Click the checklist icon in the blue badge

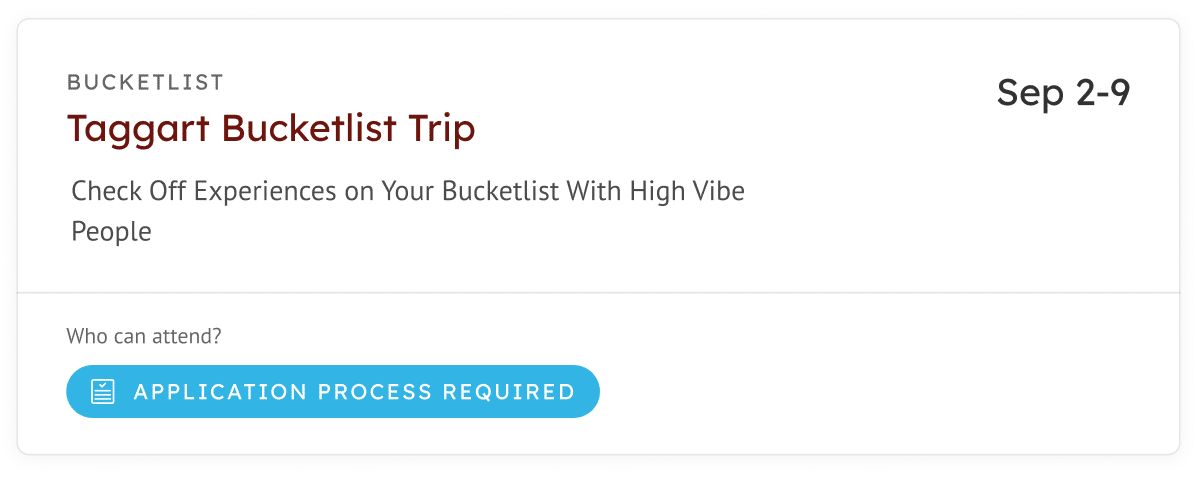pyautogui.click(x=103, y=391)
